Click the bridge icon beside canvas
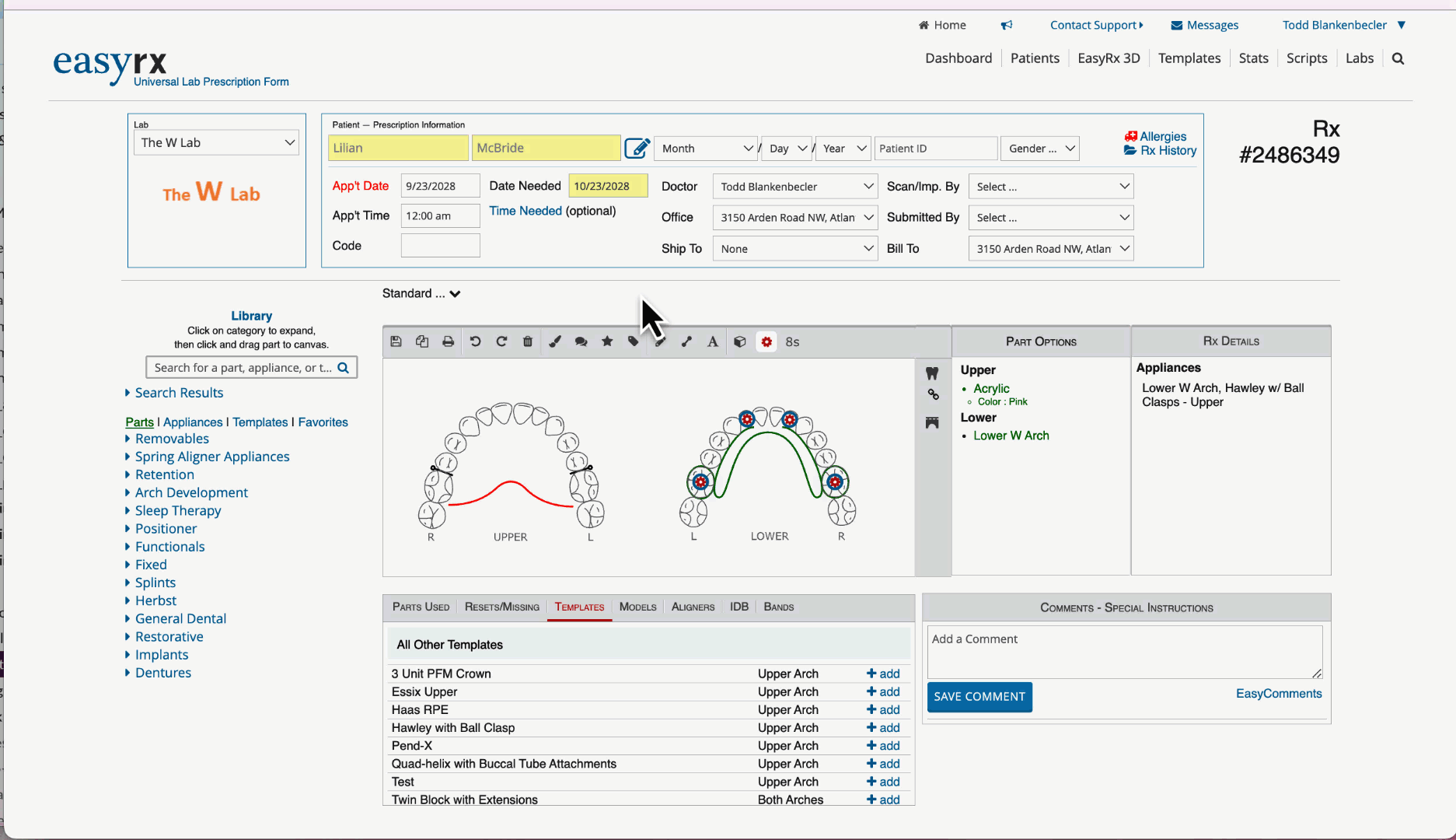1456x840 pixels. [932, 422]
